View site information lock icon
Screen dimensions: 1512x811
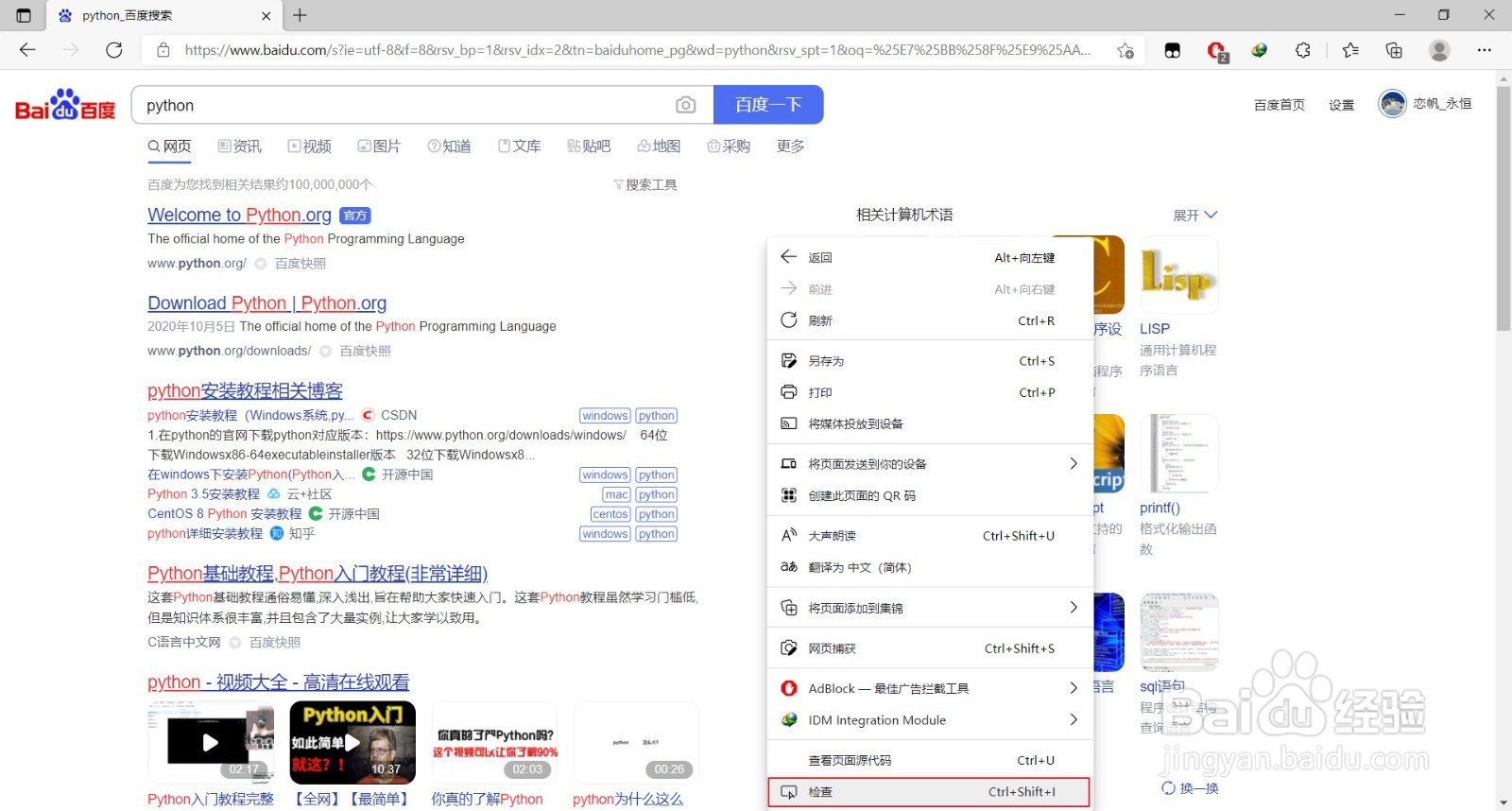pos(163,50)
